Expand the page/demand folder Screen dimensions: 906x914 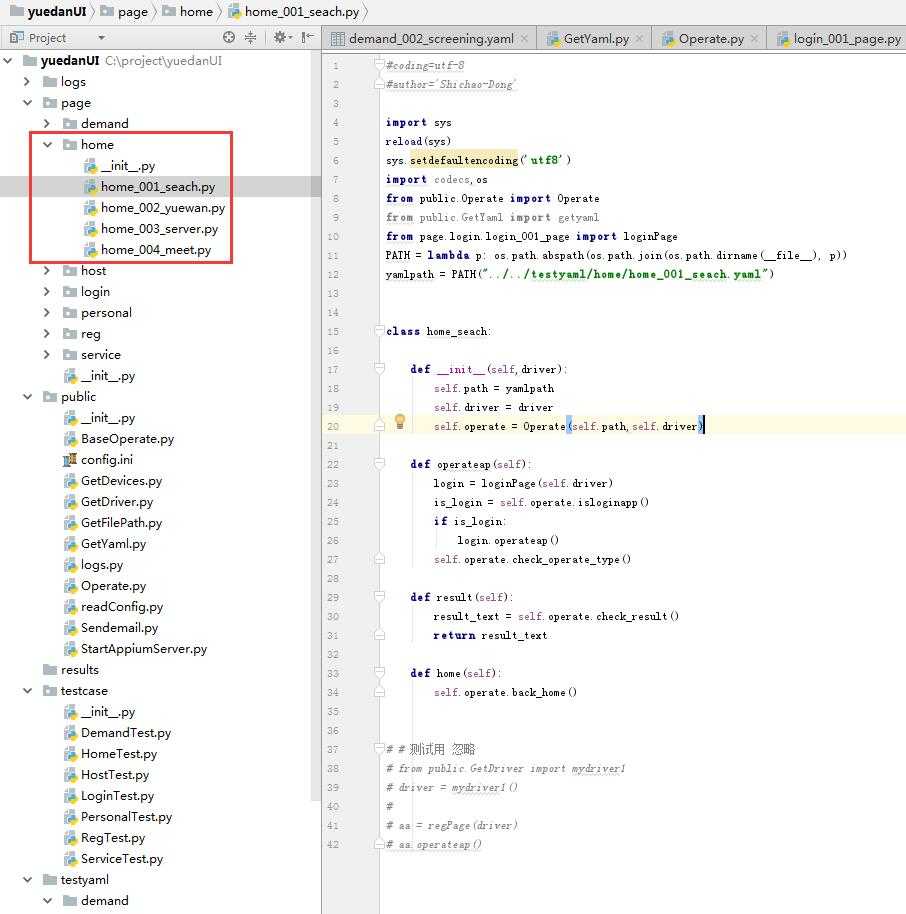47,124
